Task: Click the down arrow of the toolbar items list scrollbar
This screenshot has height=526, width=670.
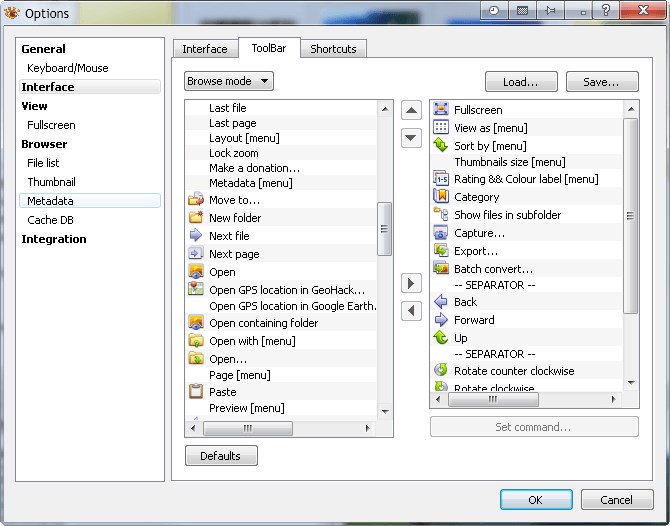Action: coord(631,383)
